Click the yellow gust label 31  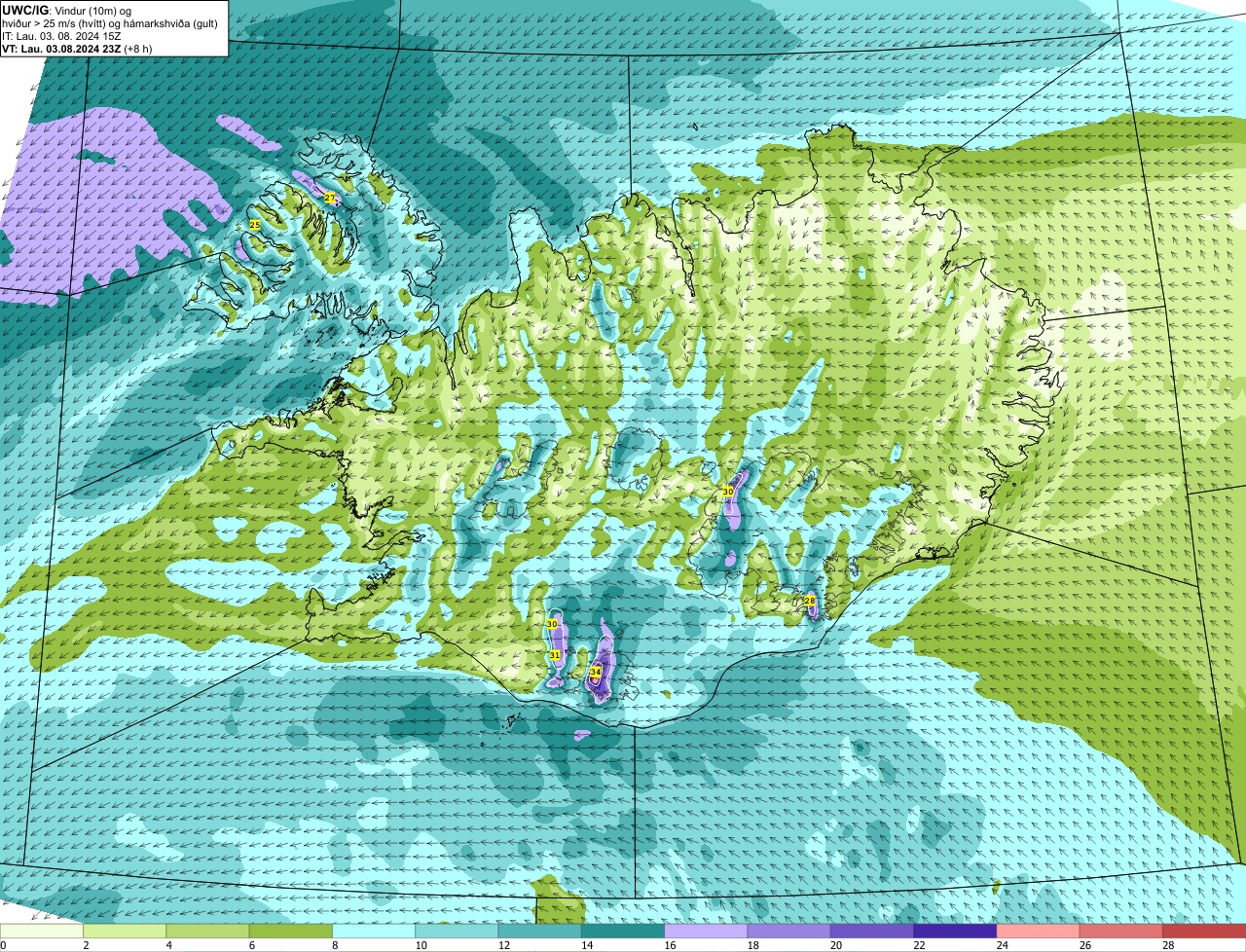click(x=555, y=655)
